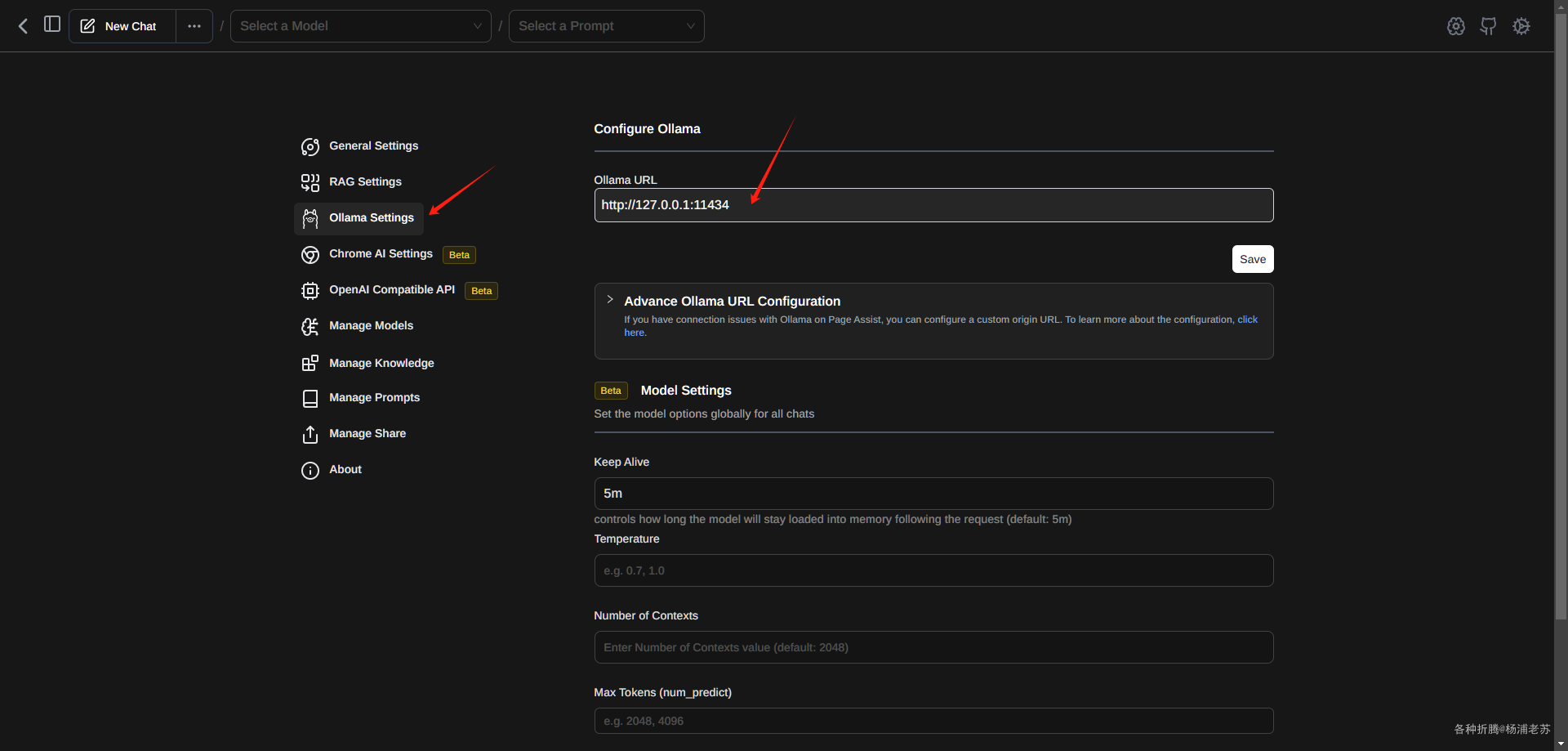Focus the Temperature input field
The image size is (1568, 751).
(933, 570)
